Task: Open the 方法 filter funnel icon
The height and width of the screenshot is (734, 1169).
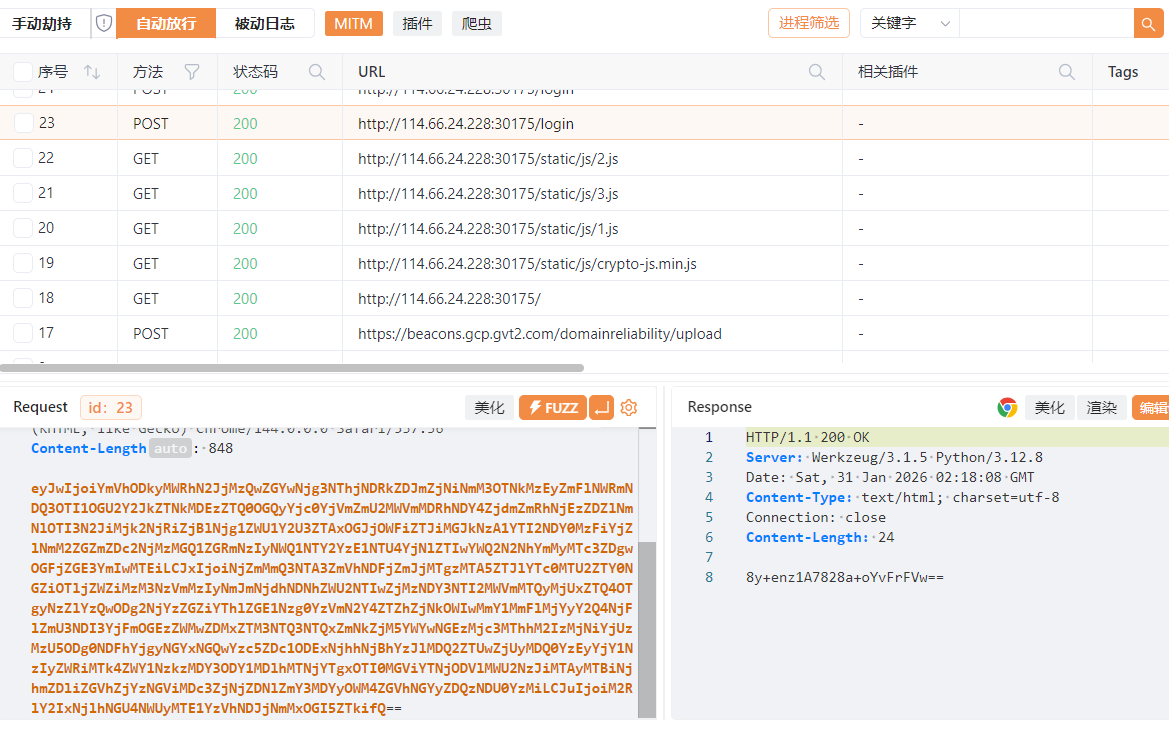Action: pos(192,72)
